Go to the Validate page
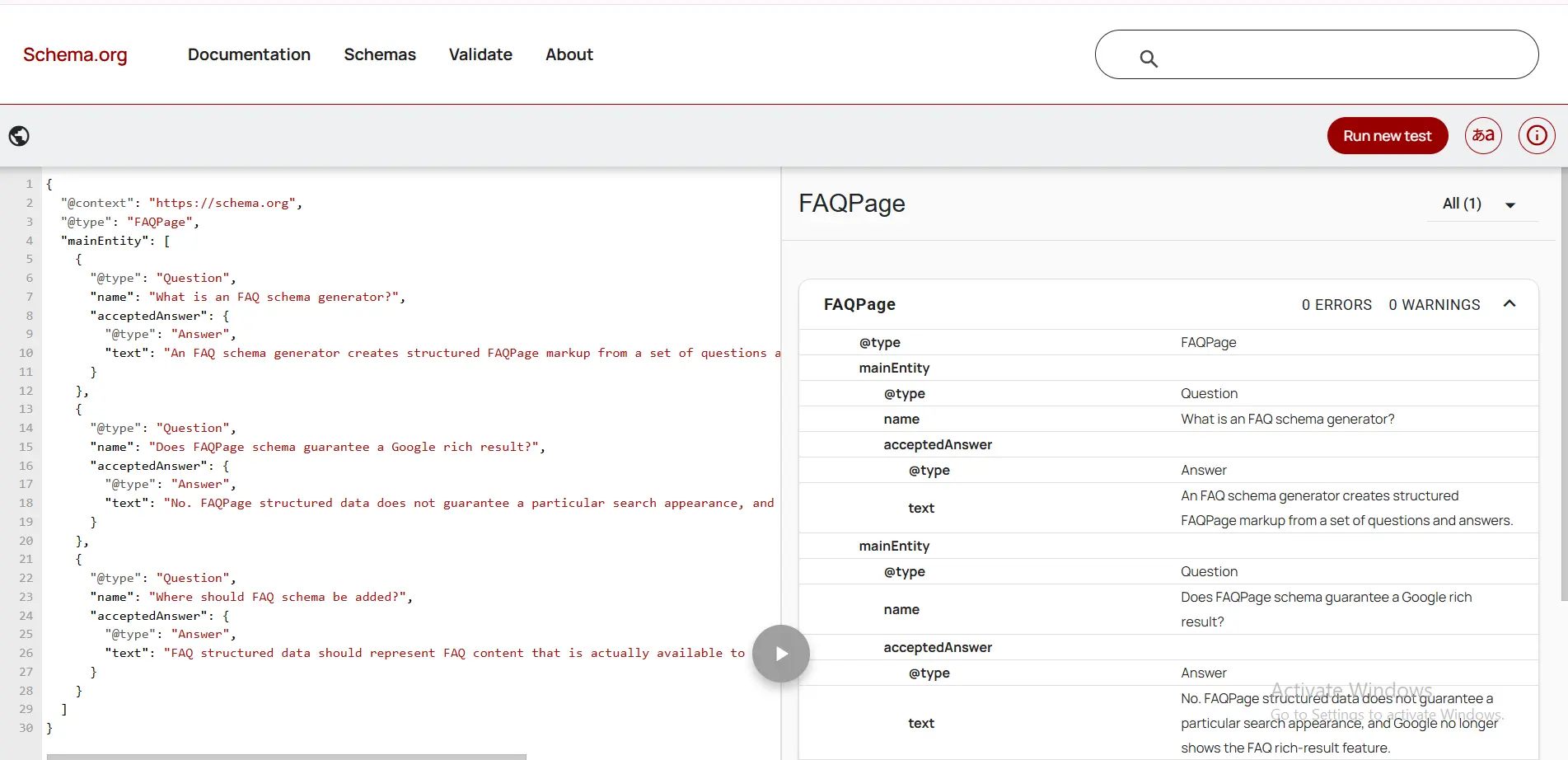The height and width of the screenshot is (760, 1568). coord(480,54)
